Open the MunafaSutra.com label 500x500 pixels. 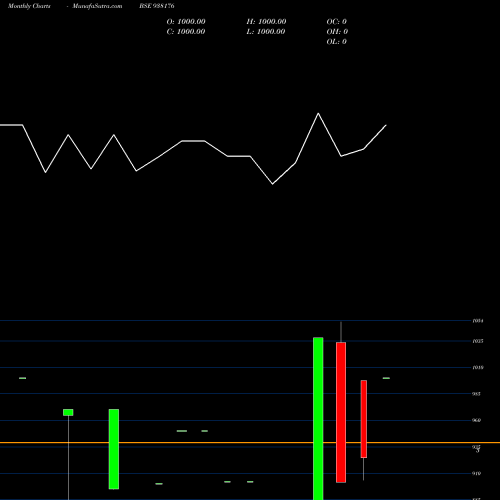97,6
